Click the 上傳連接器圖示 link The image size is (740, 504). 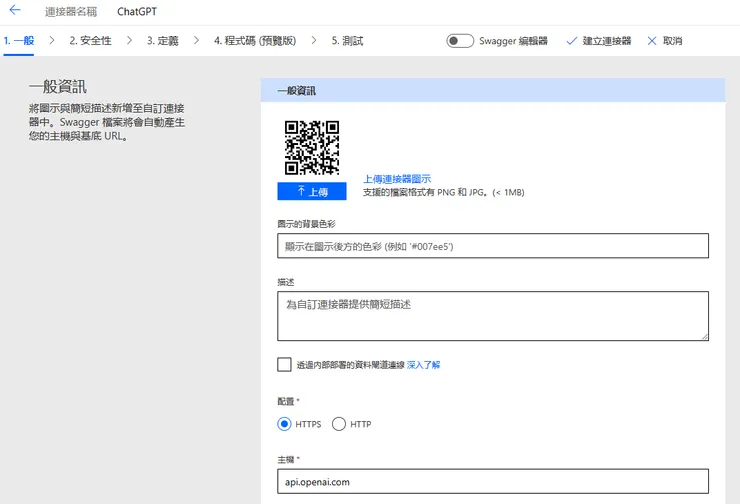coord(397,179)
